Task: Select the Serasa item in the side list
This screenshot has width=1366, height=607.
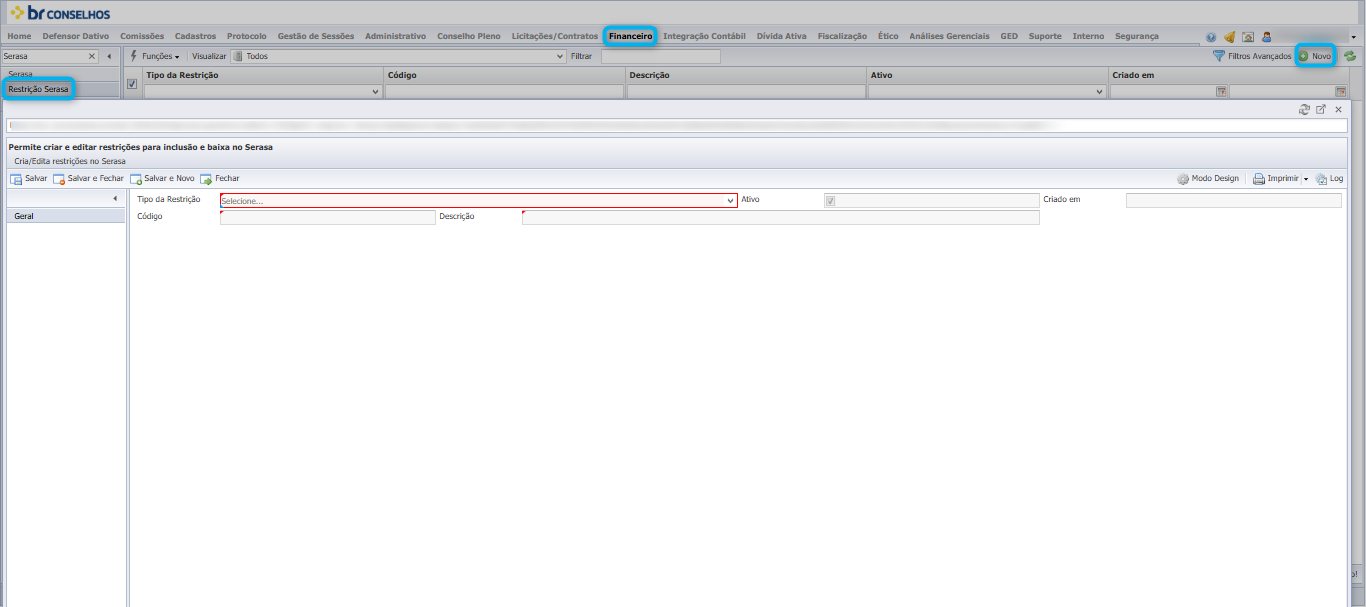Action: point(60,74)
